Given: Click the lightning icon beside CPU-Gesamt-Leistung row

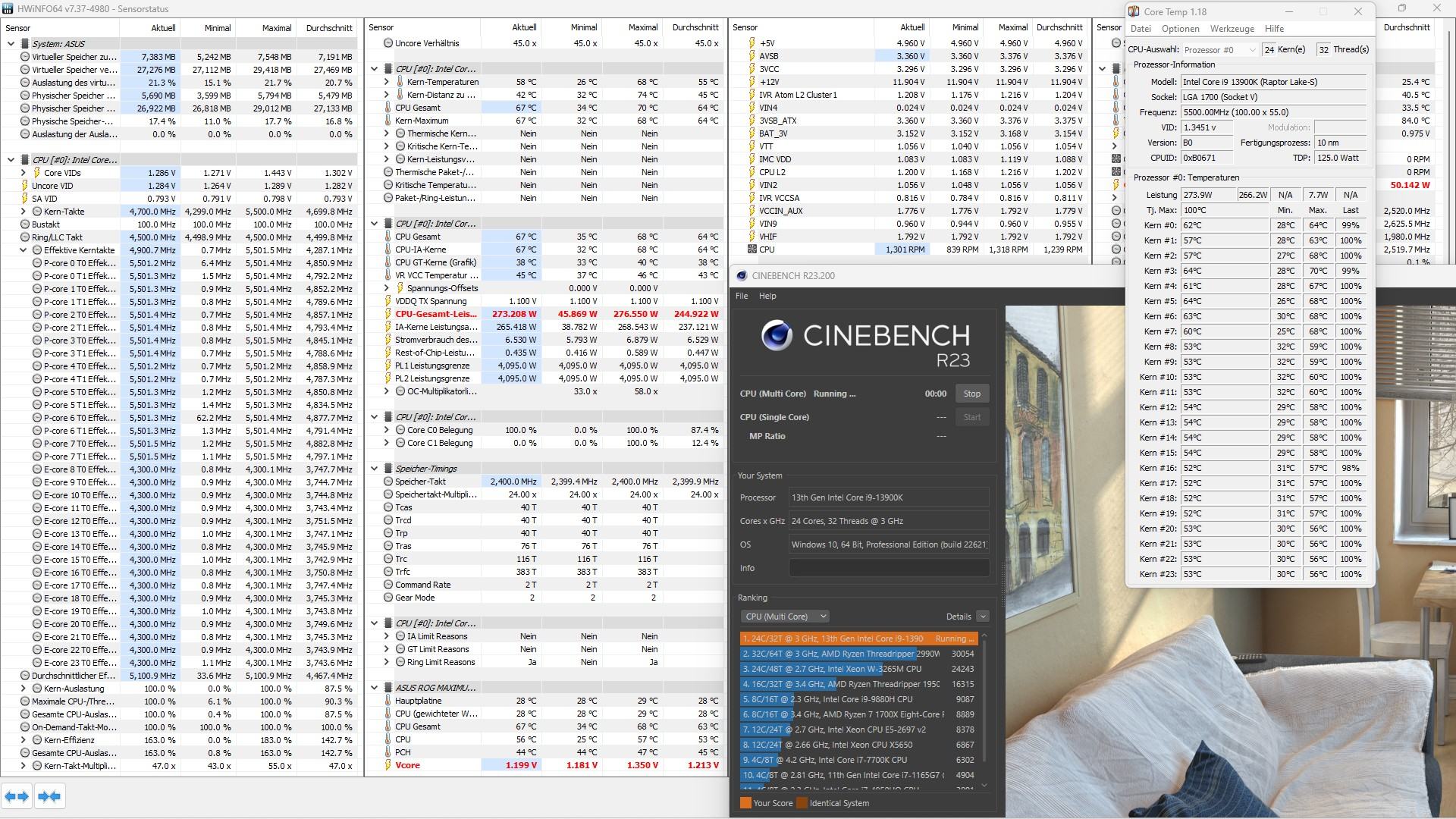Looking at the screenshot, I should pyautogui.click(x=388, y=314).
